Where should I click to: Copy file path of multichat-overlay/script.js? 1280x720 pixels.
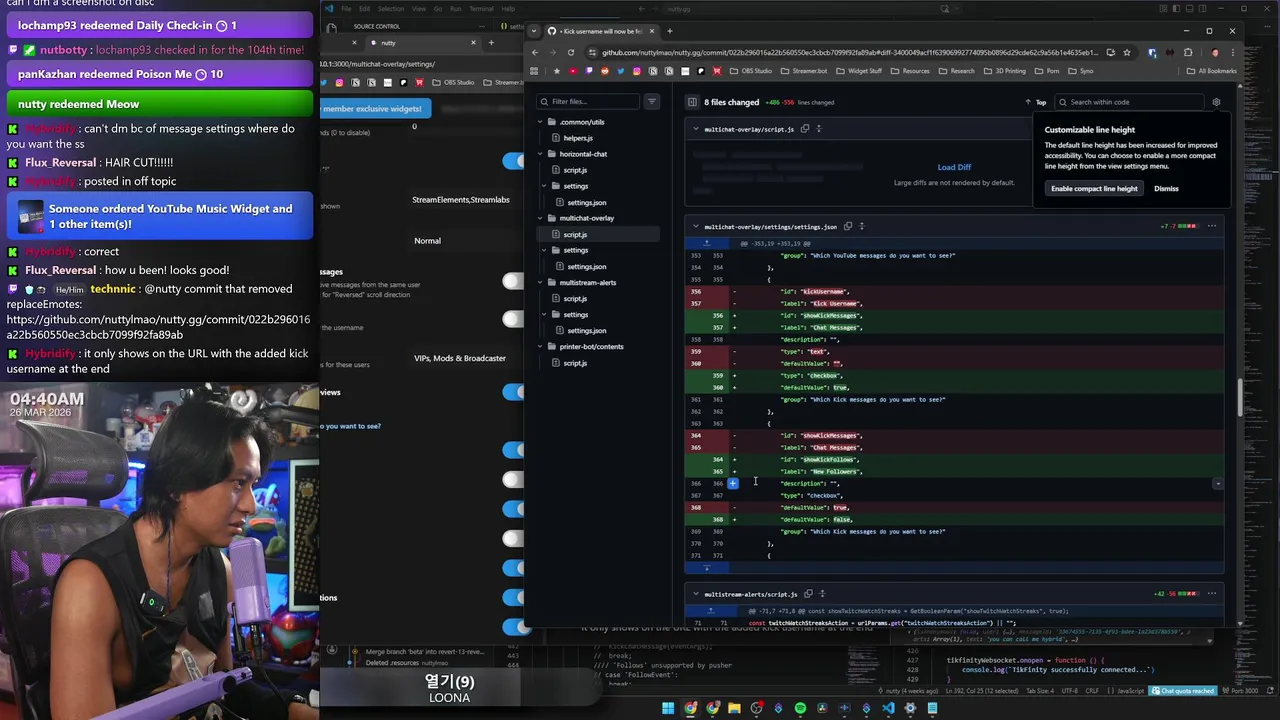tap(805, 129)
